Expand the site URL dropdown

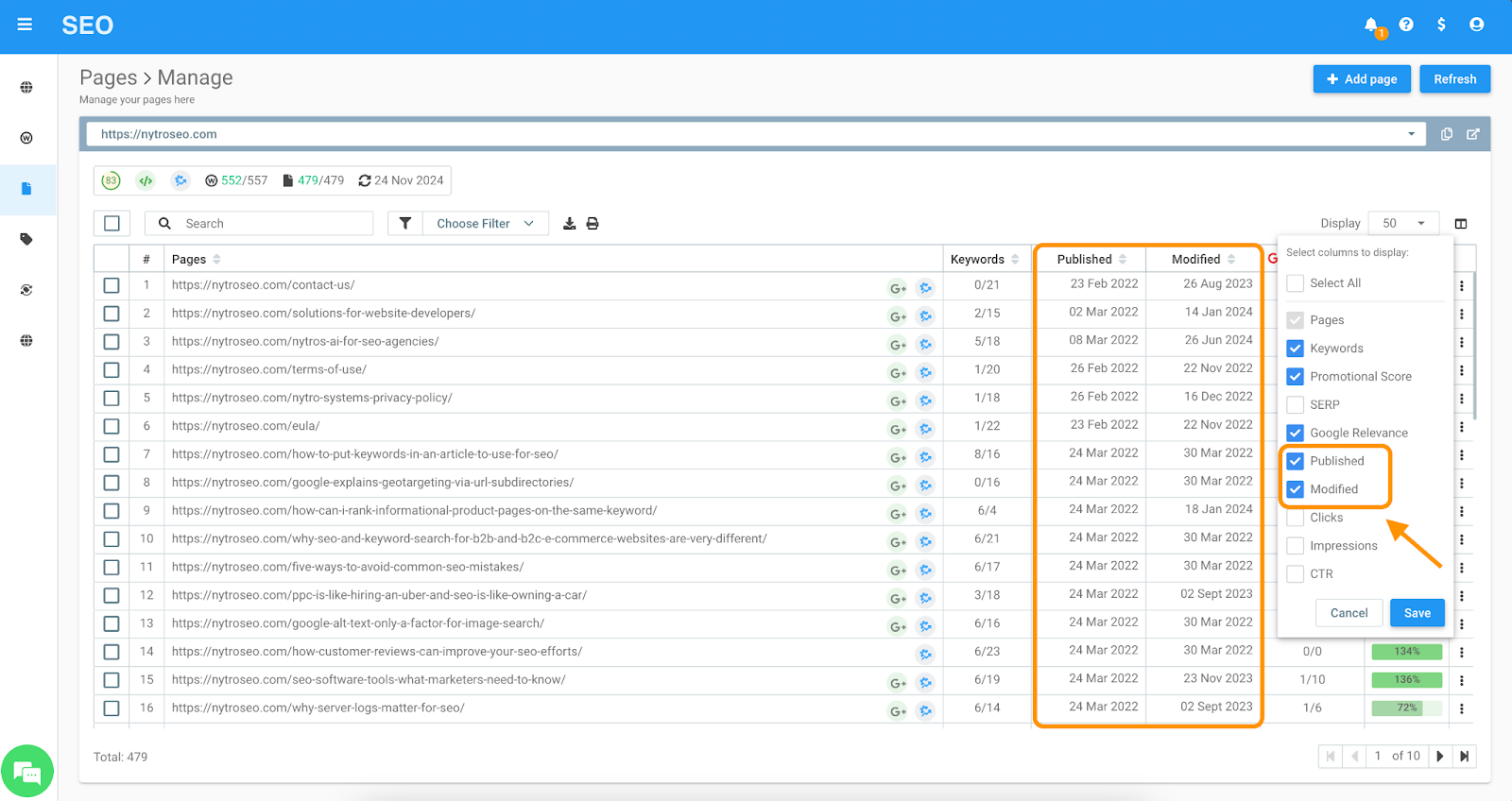(1411, 134)
